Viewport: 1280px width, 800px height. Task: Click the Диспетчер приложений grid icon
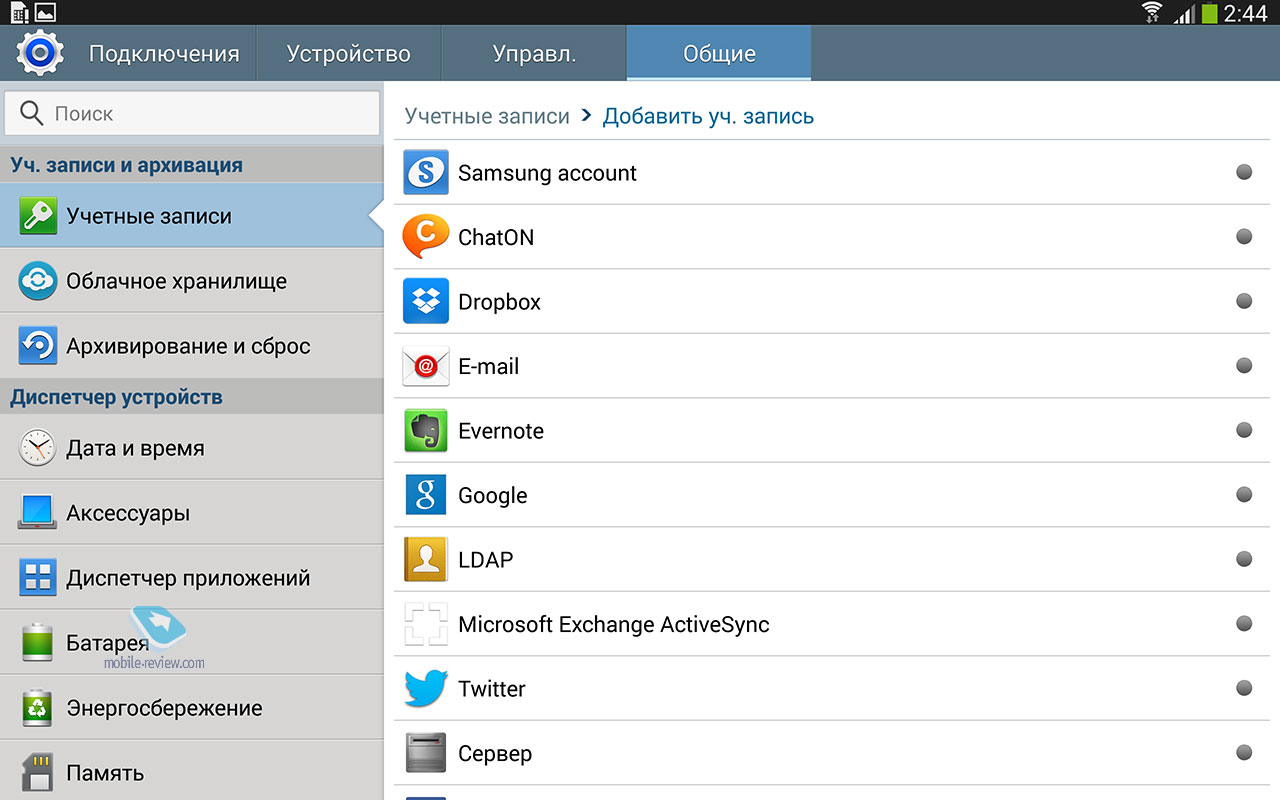coord(38,578)
